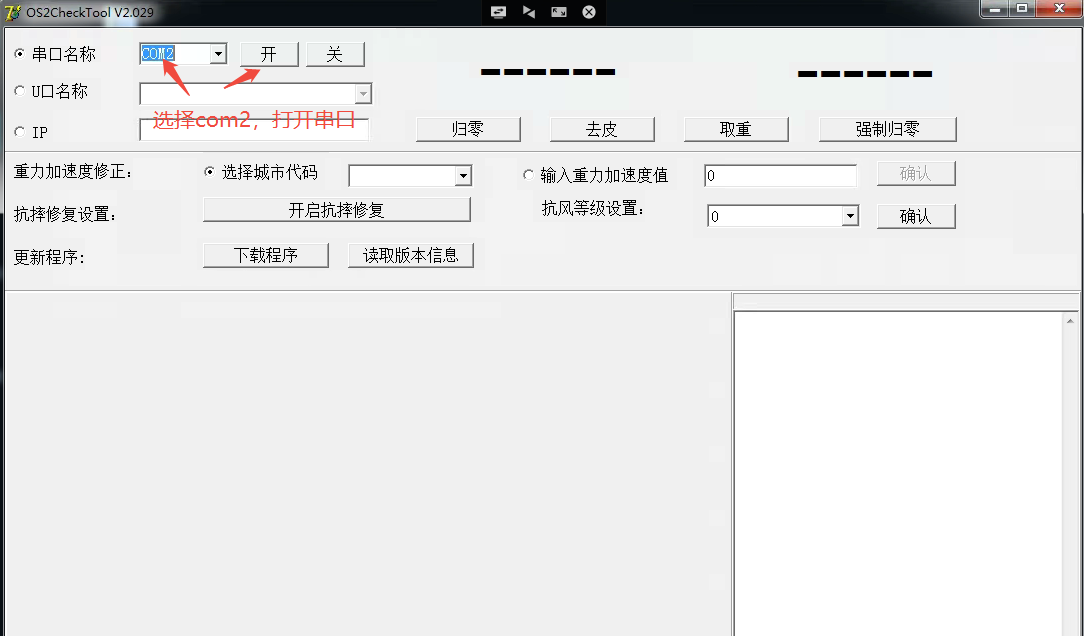Click the 抗摔修复设置 label
This screenshot has height=636, width=1084.
(x=66, y=214)
